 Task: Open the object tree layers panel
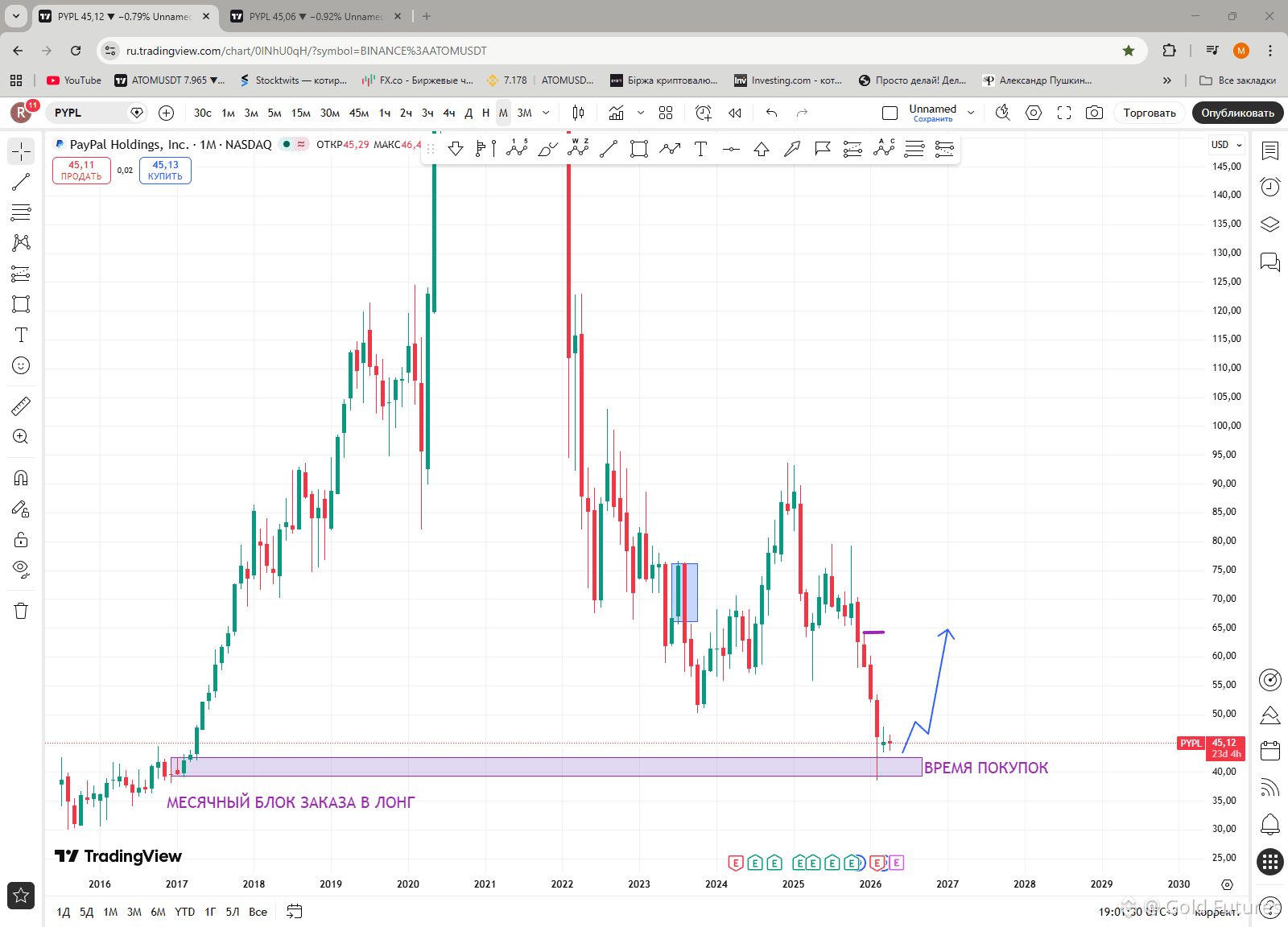point(1270,225)
